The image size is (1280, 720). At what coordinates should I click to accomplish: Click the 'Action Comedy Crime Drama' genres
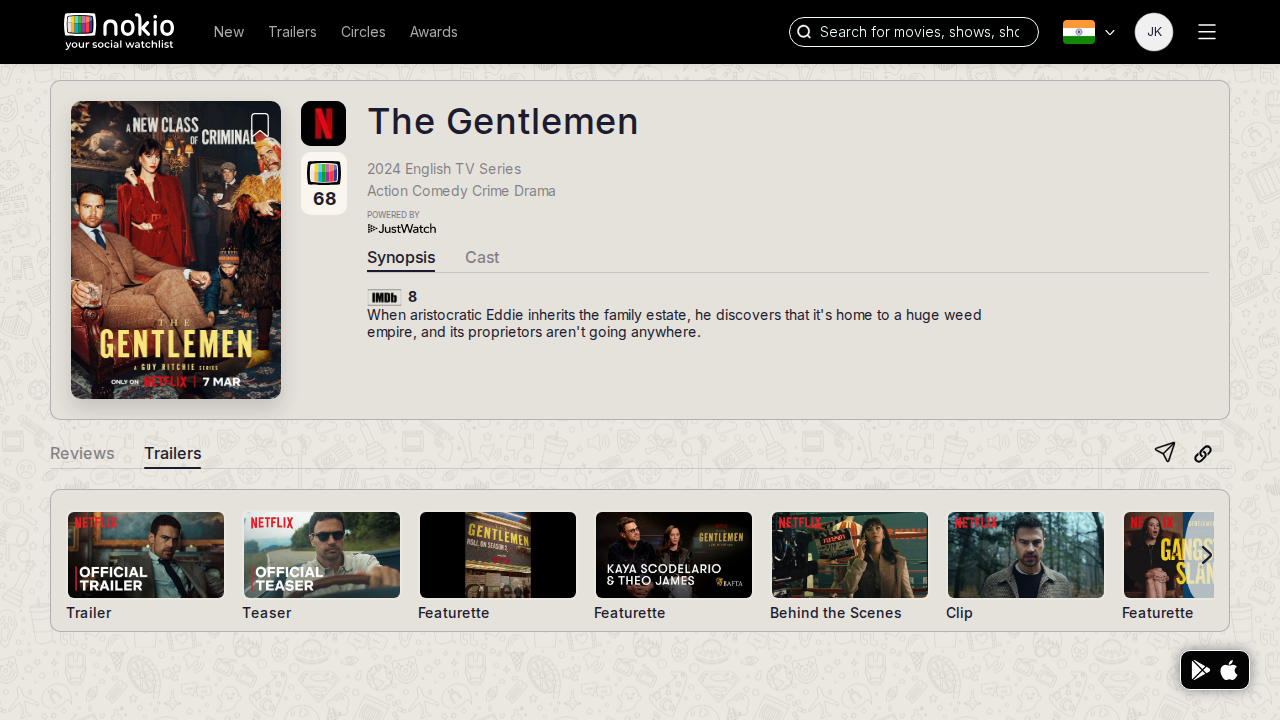(461, 191)
